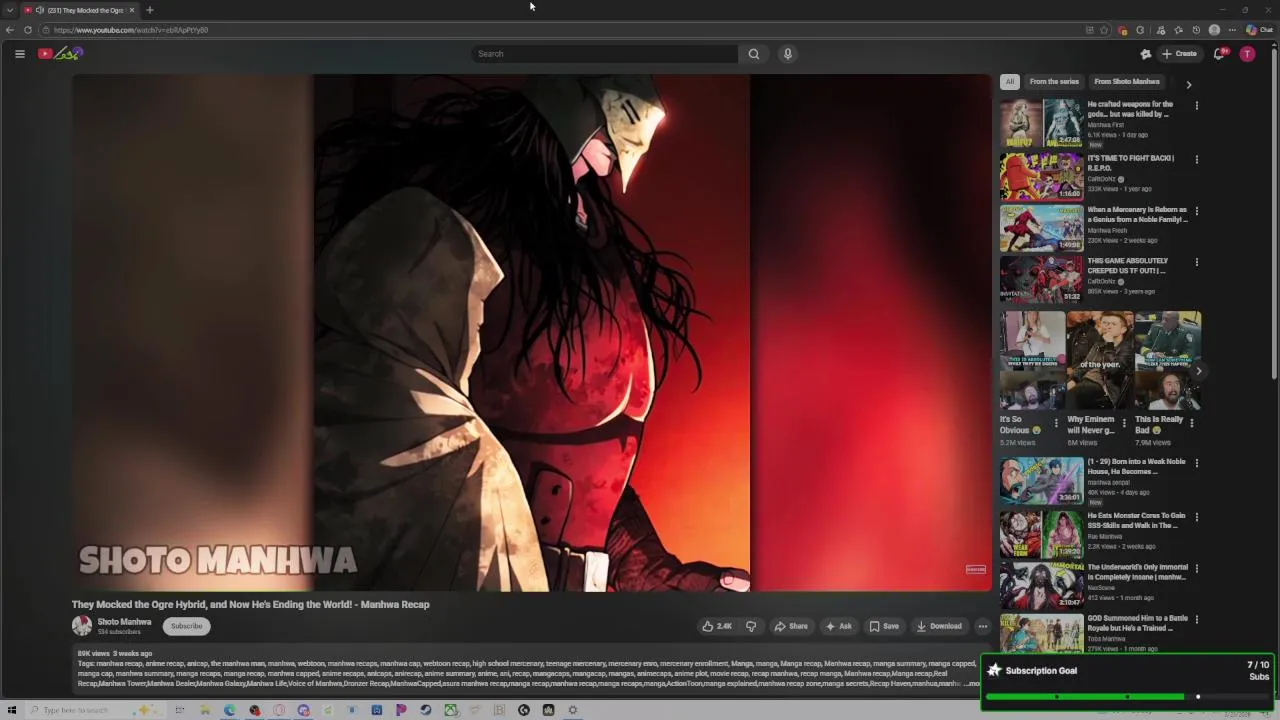Click the Create button

point(1180,54)
